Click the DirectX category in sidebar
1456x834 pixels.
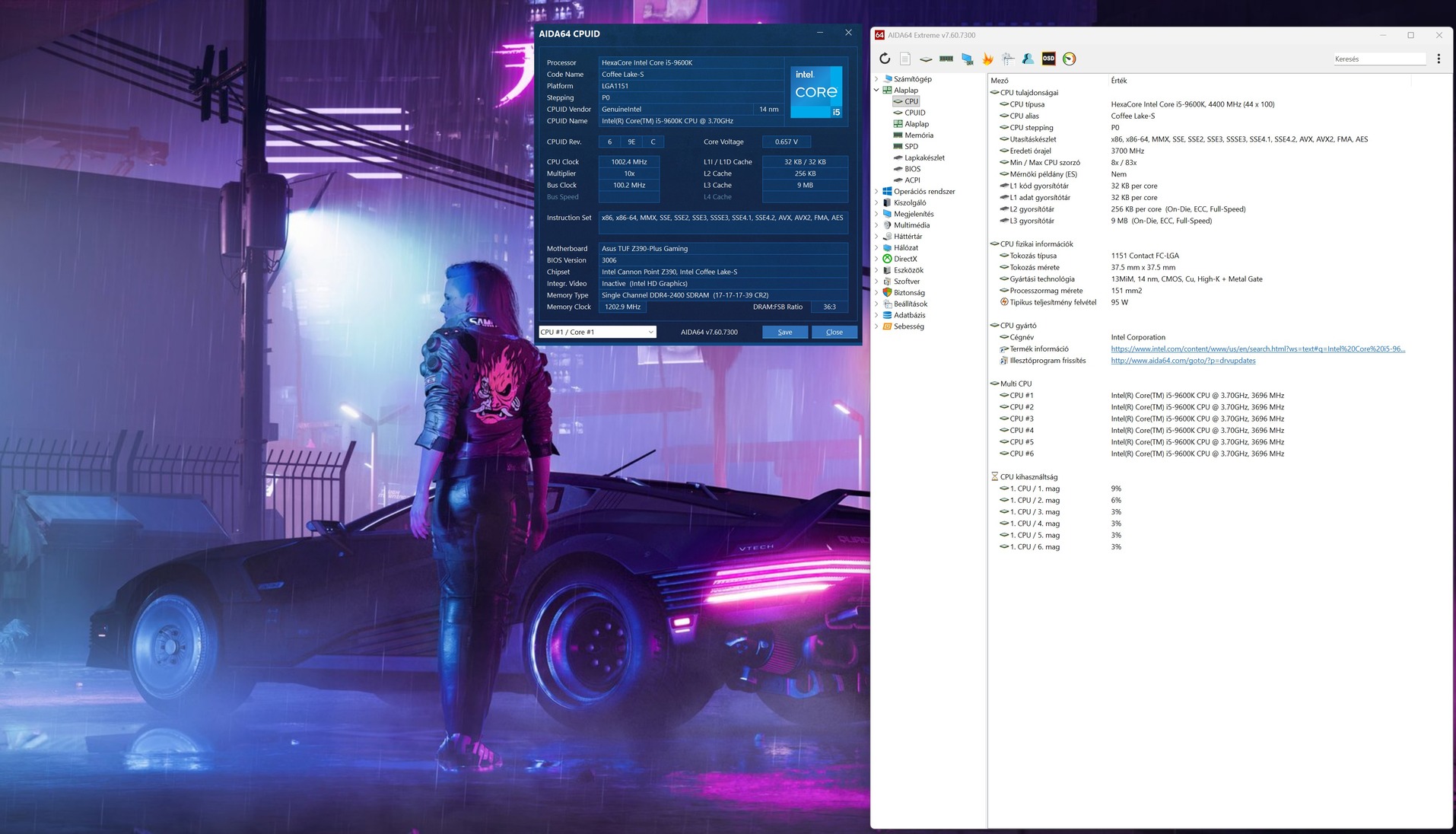click(x=905, y=259)
